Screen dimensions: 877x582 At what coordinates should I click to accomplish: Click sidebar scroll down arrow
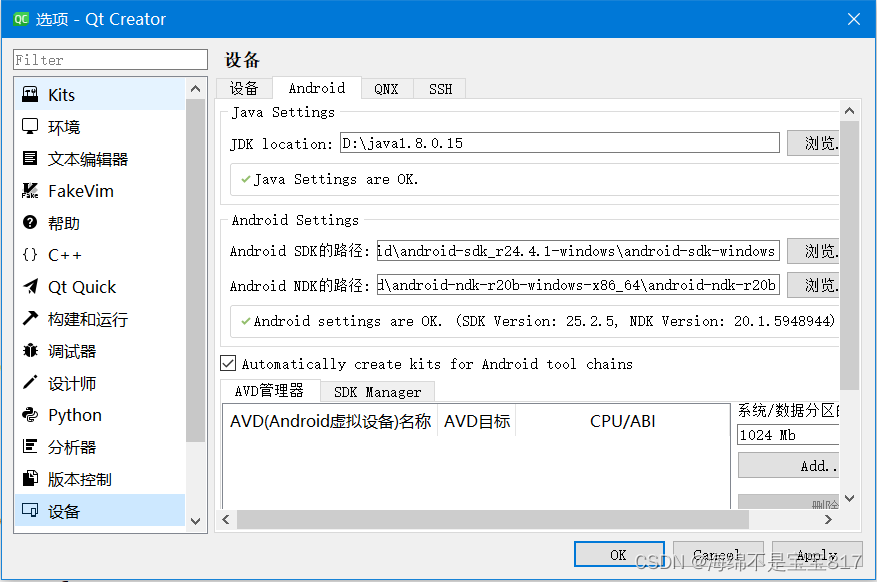[195, 521]
